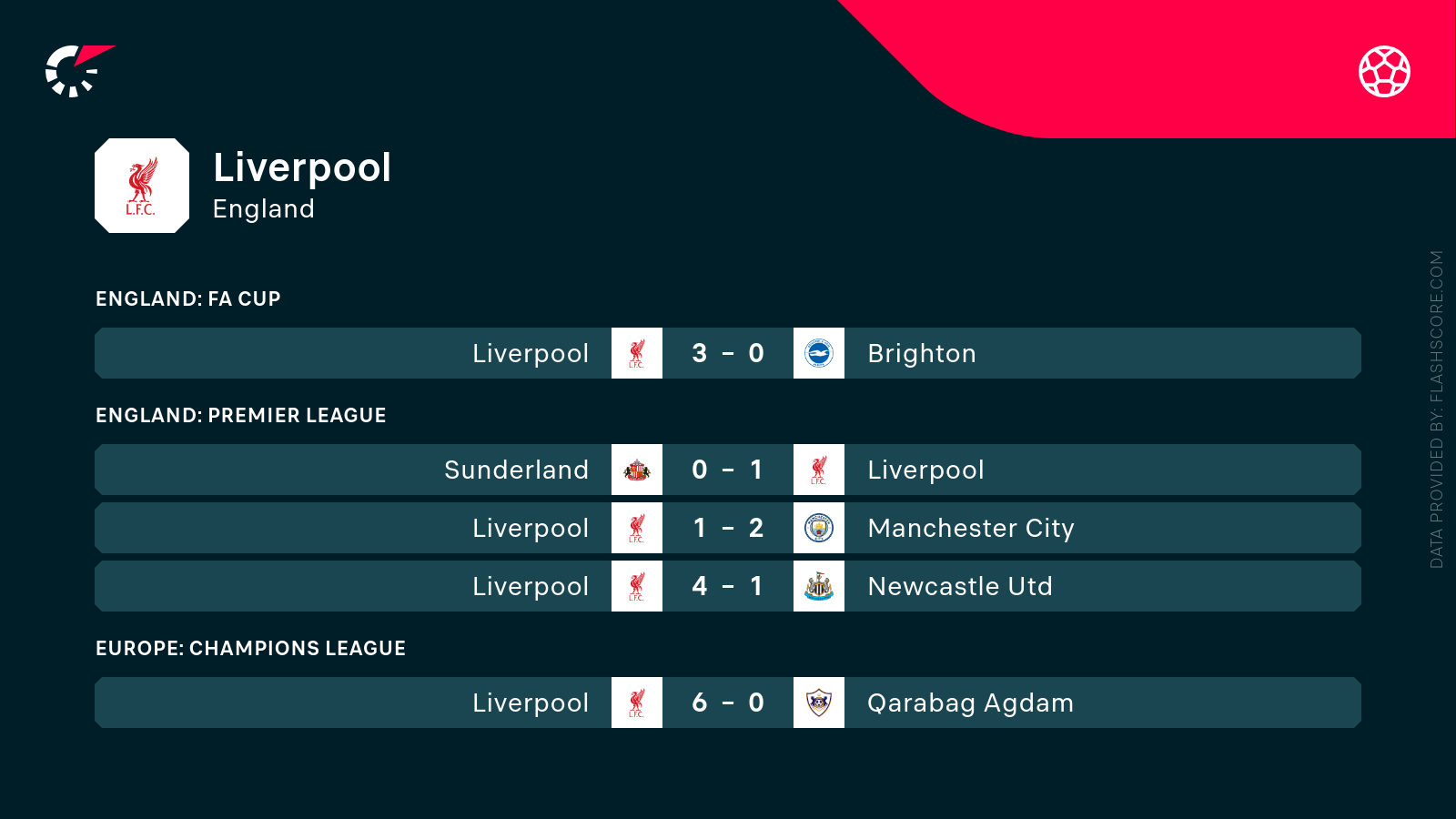Click the football icon in top-right corner
The image size is (1456, 819).
[x=1384, y=71]
